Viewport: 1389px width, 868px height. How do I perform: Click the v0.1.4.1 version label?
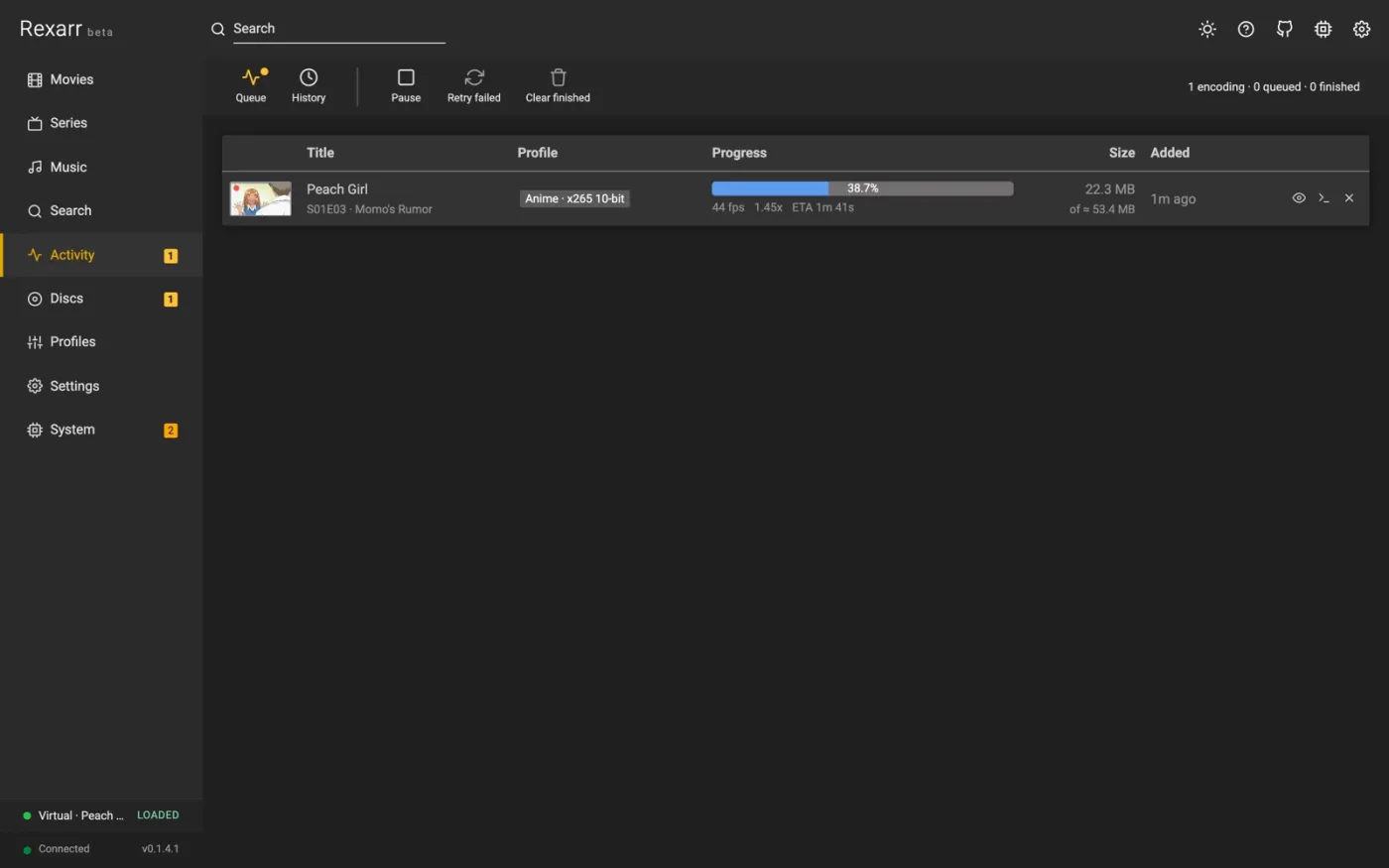(161, 849)
